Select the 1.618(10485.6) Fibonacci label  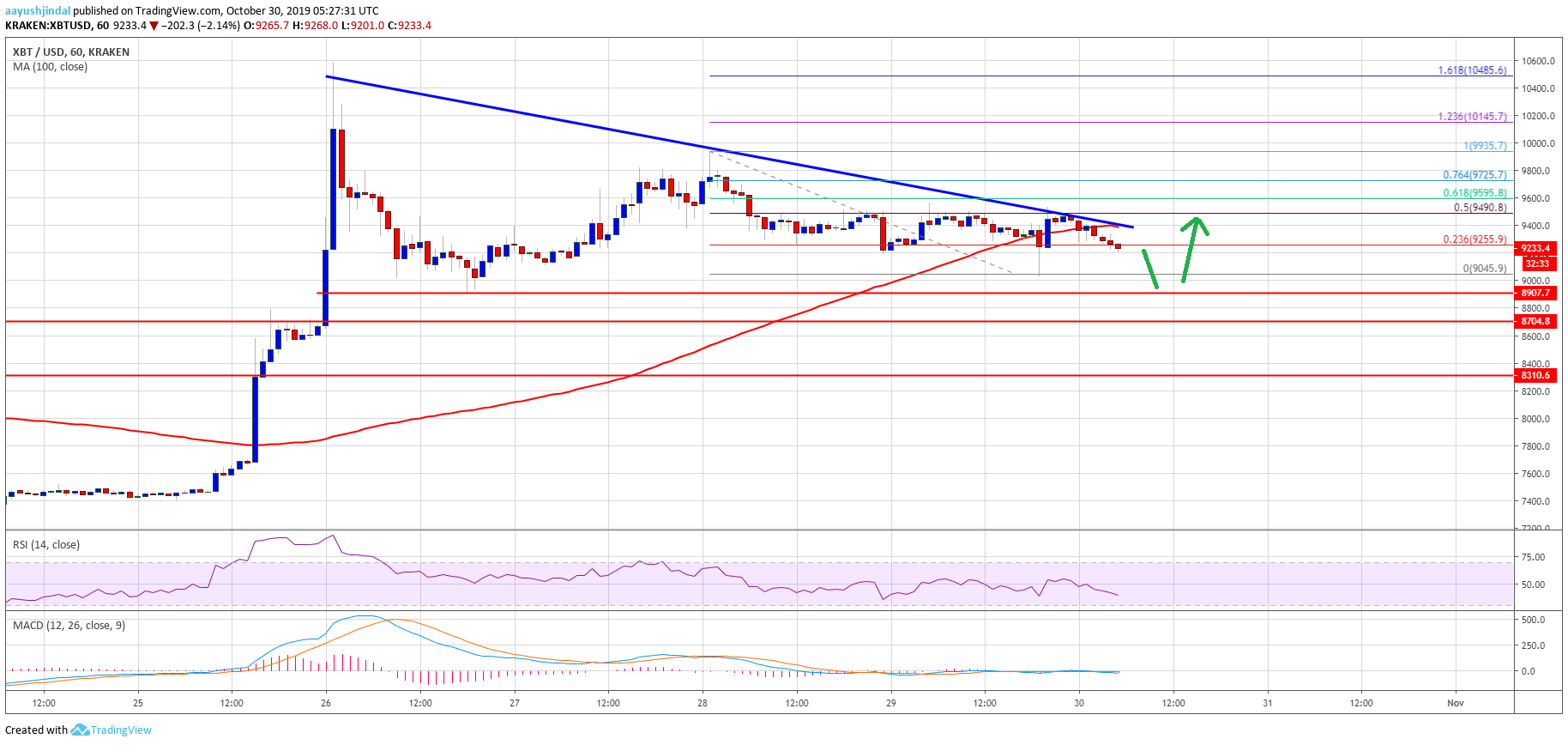point(1472,70)
